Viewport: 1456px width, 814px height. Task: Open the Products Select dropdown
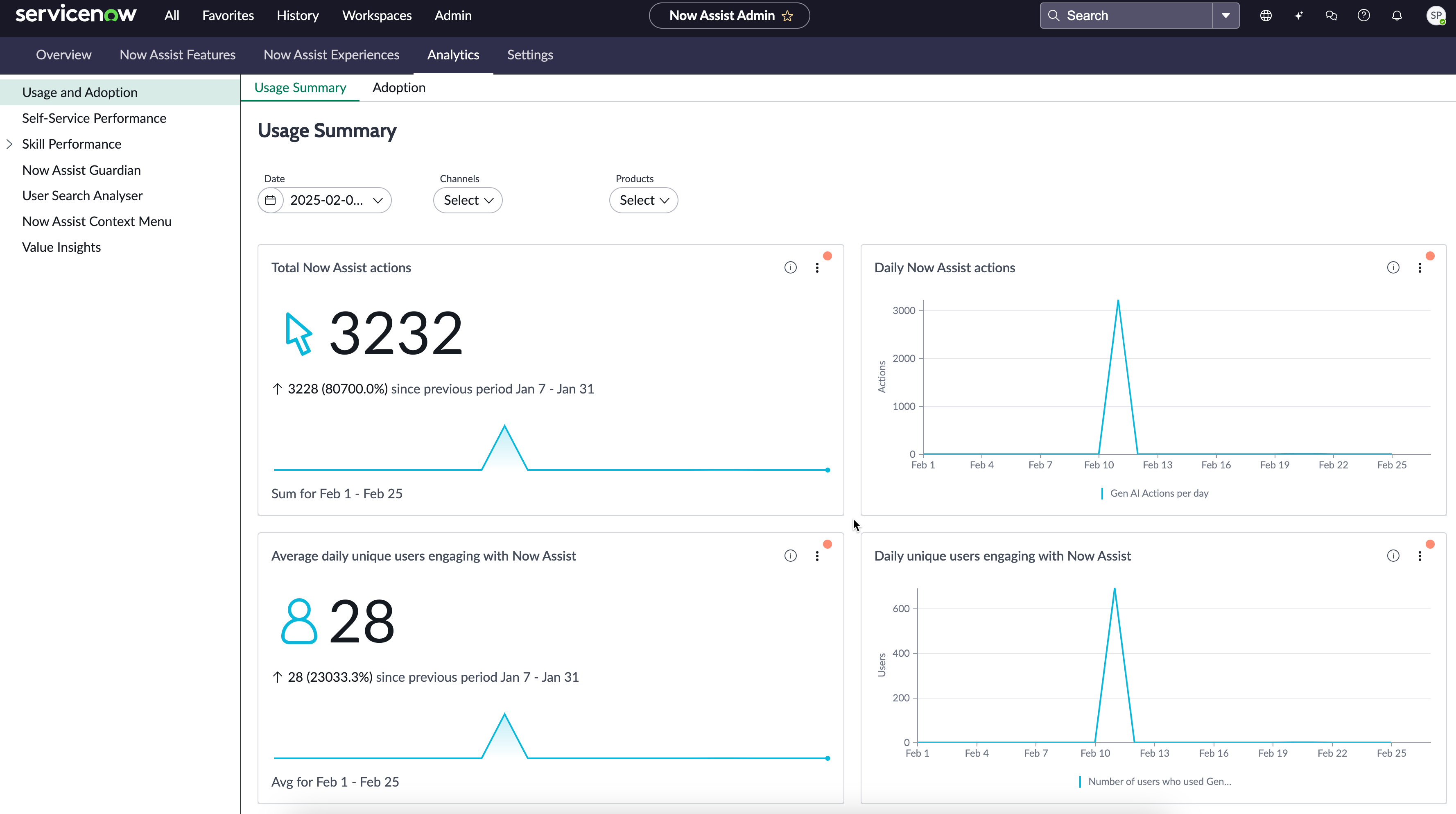(643, 200)
